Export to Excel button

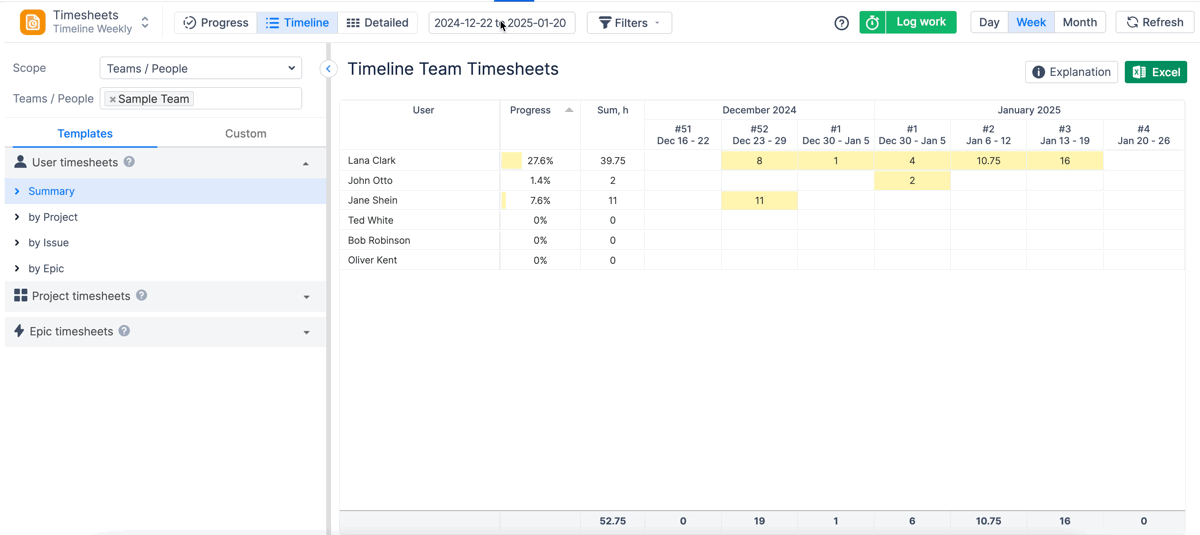1155,72
